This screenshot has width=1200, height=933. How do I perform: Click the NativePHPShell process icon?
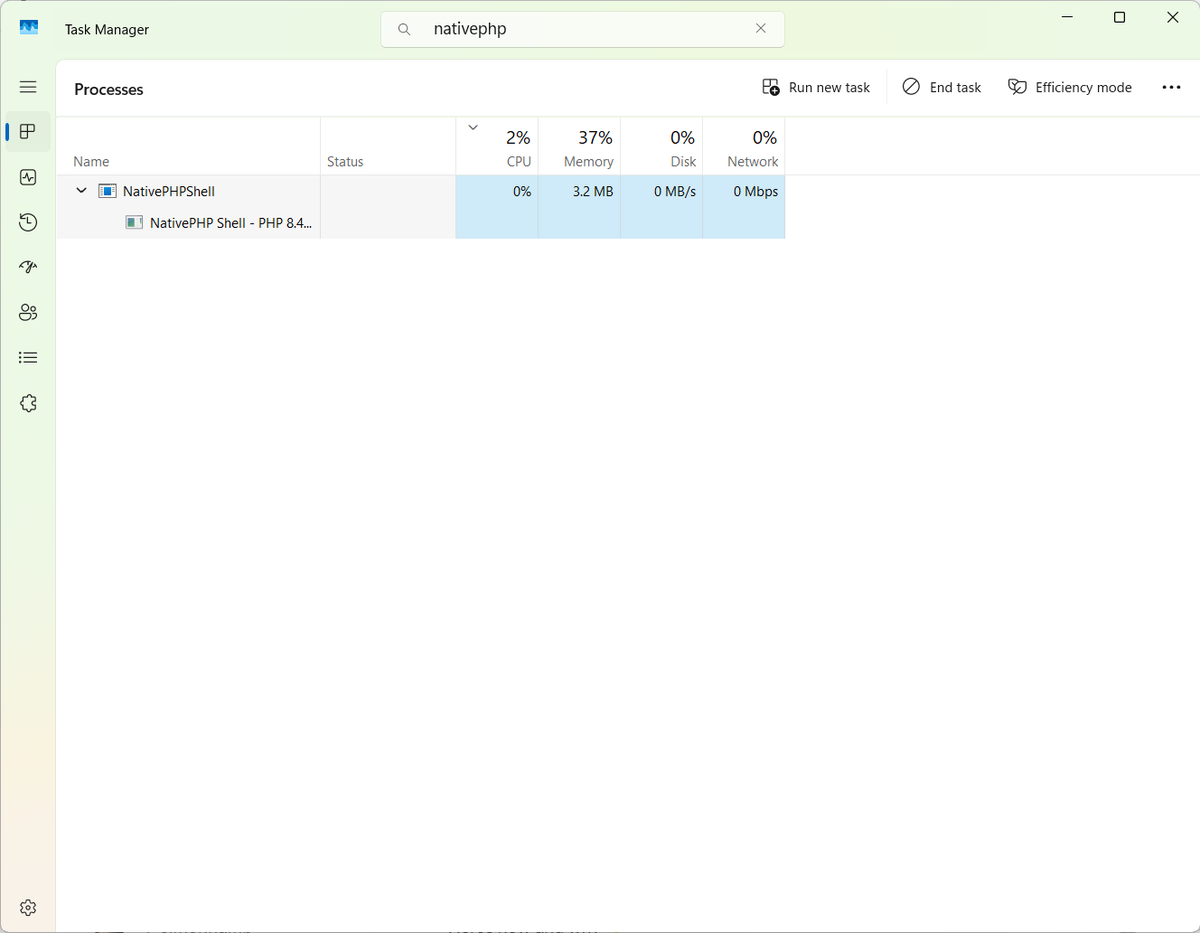pos(108,191)
